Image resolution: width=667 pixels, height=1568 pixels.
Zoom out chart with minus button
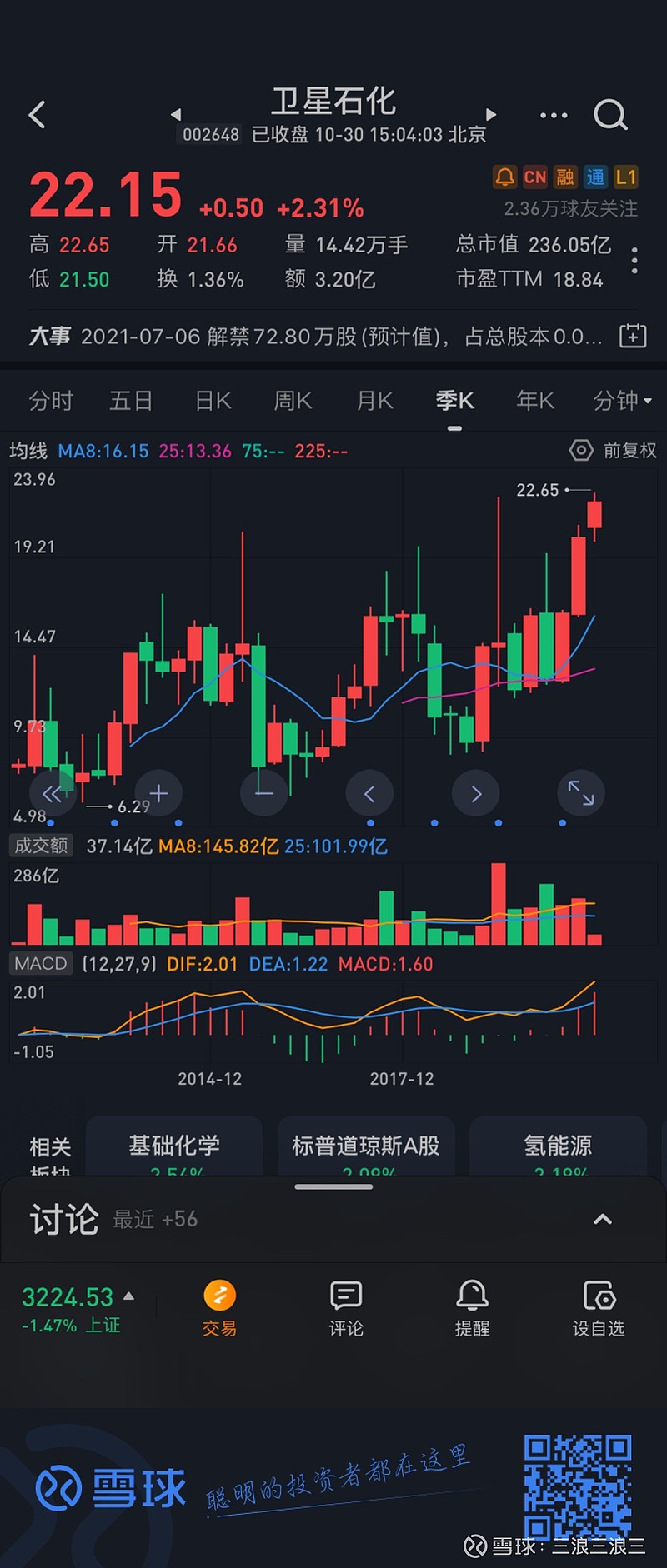[x=263, y=793]
